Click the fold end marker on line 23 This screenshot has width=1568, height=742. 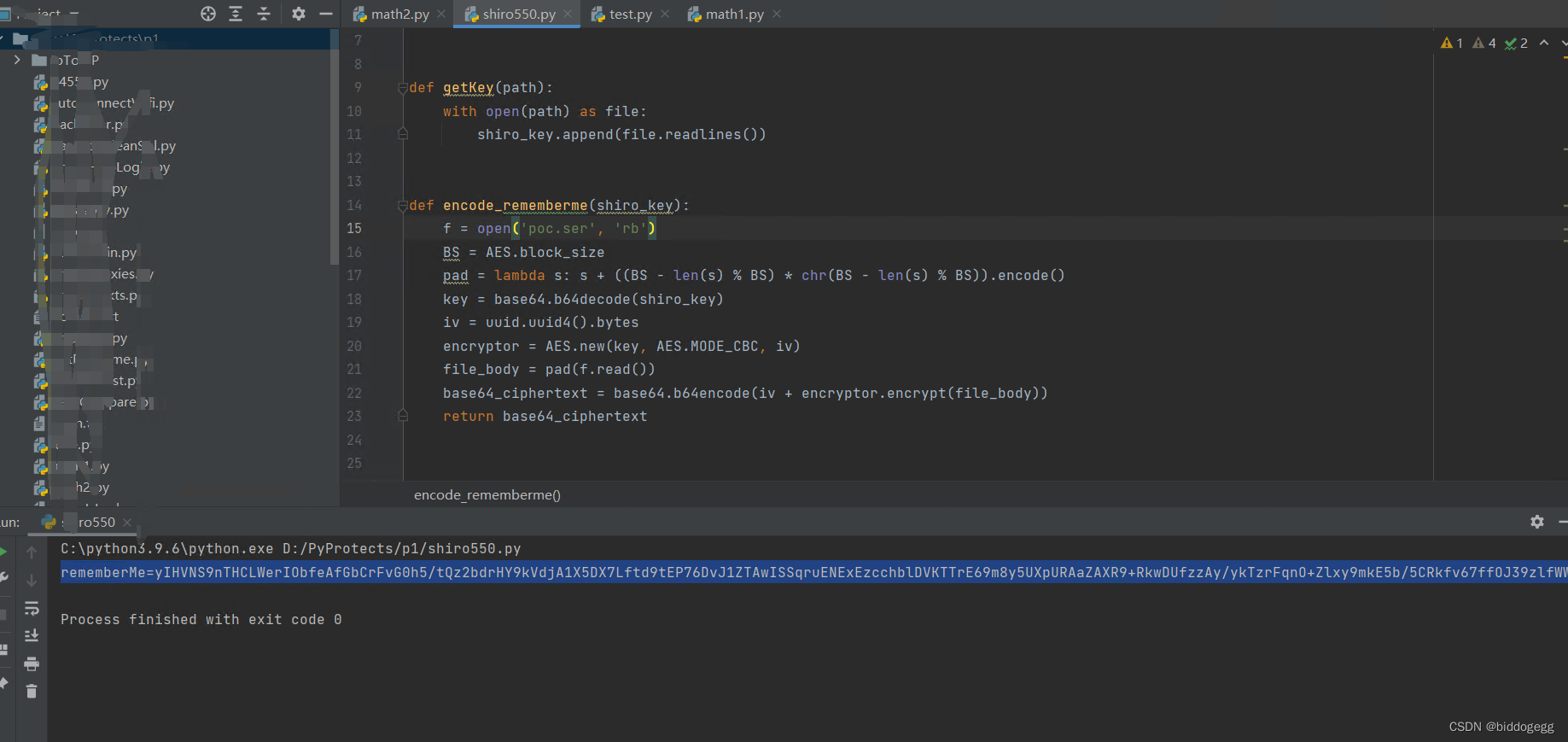(x=402, y=416)
